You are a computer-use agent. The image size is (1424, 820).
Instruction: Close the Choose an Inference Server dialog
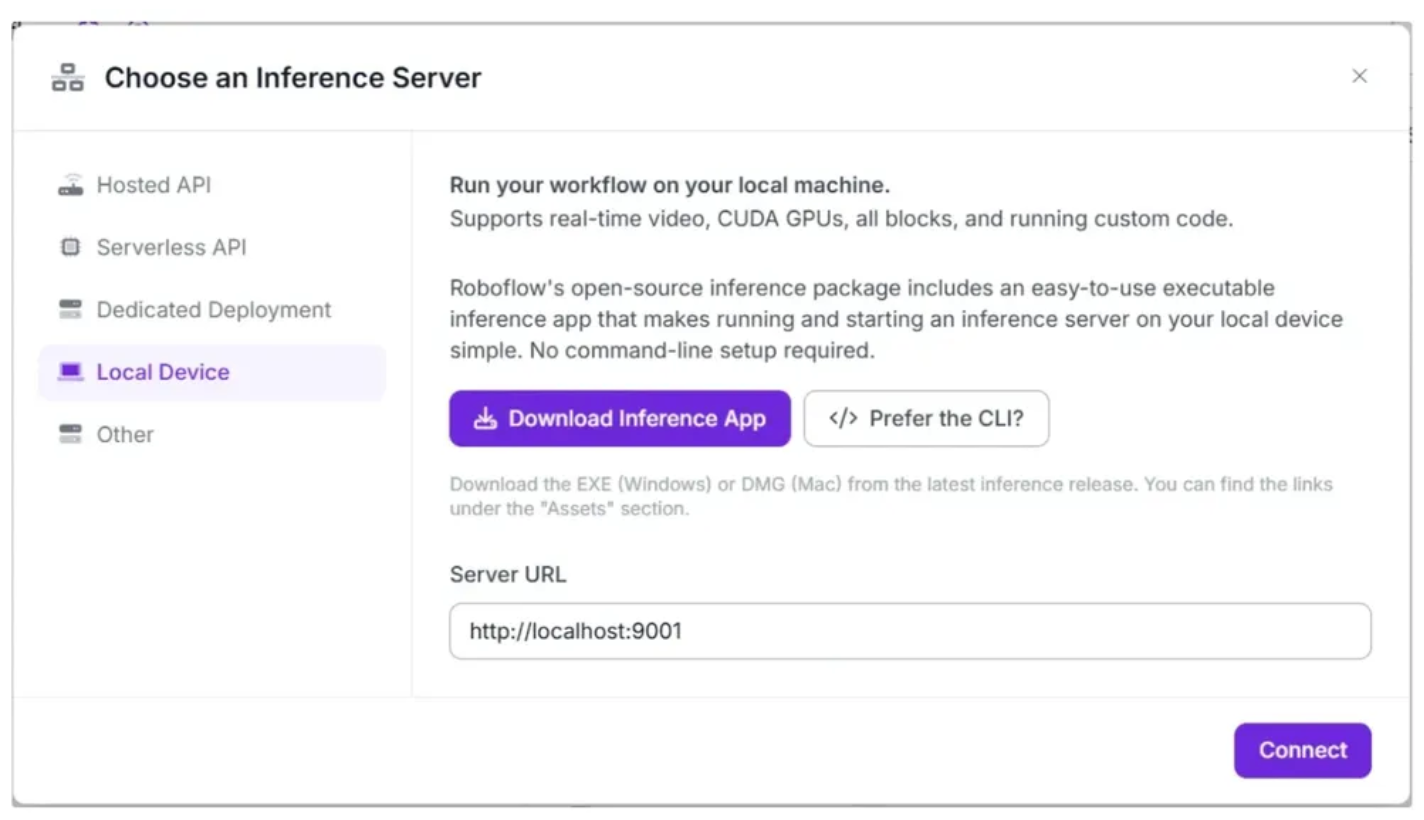pos(1359,76)
